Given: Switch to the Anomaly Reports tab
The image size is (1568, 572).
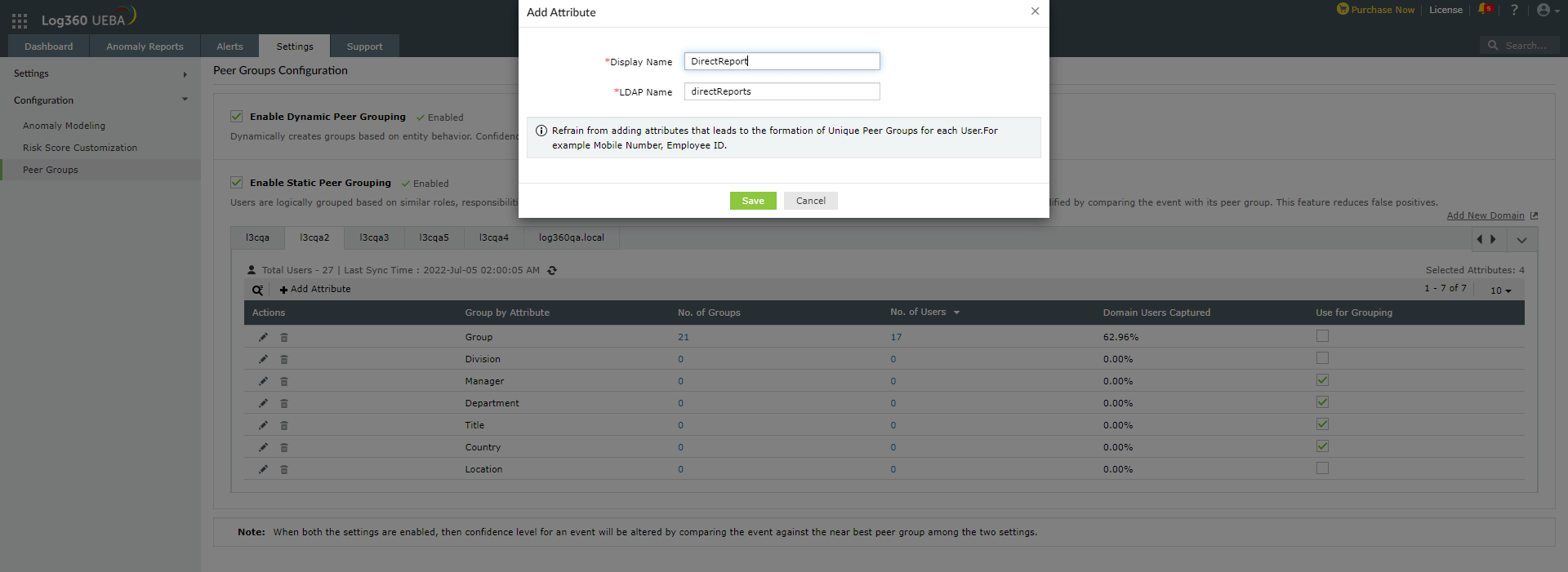Looking at the screenshot, I should (145, 47).
